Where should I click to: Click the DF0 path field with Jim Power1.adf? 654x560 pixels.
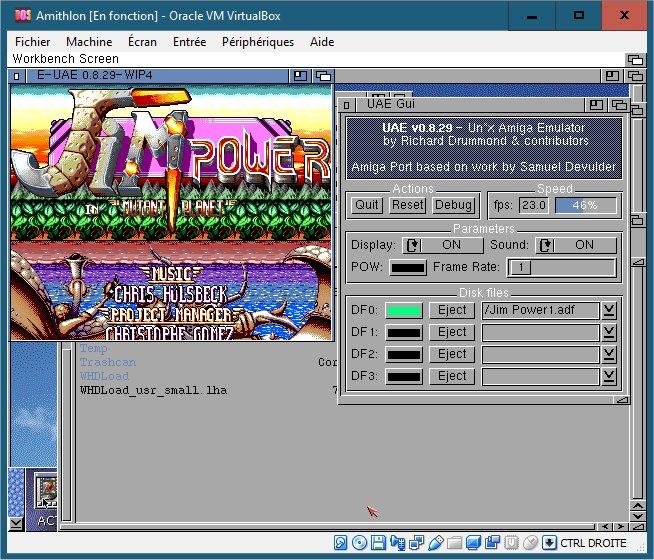pyautogui.click(x=541, y=311)
